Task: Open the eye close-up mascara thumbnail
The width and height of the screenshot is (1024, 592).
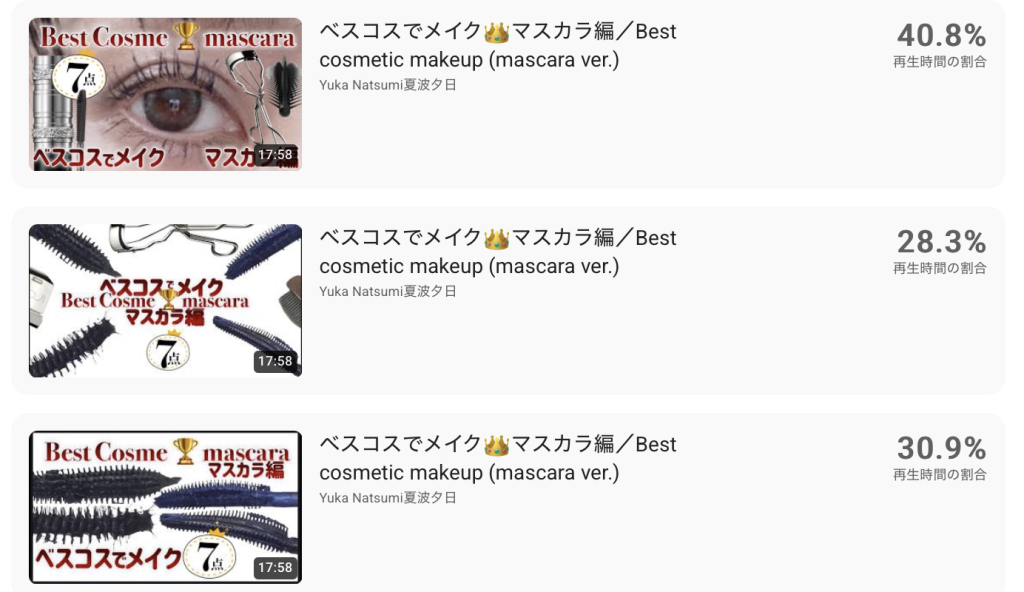Action: pos(165,94)
